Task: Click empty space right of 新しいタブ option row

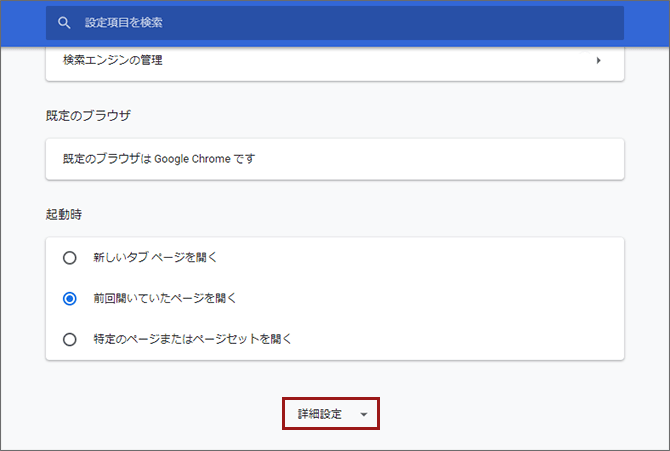Action: (x=450, y=257)
